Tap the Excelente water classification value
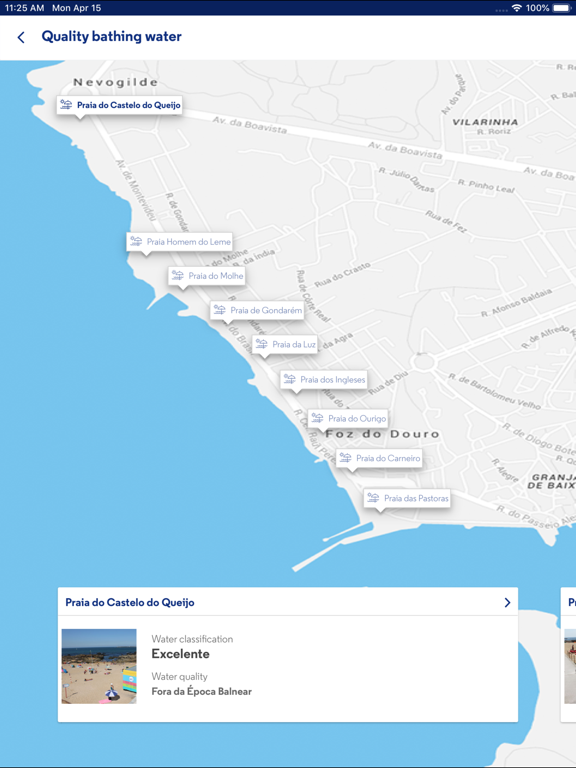 pyautogui.click(x=180, y=654)
